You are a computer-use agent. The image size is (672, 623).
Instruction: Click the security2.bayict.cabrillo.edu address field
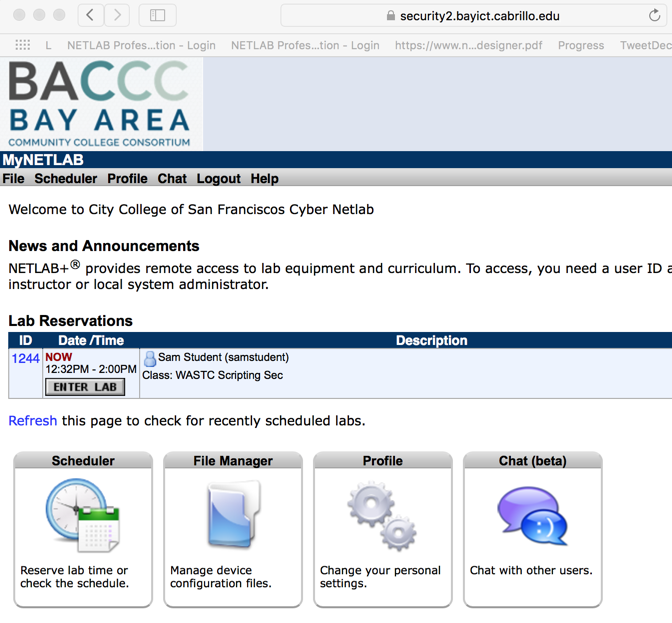point(473,16)
